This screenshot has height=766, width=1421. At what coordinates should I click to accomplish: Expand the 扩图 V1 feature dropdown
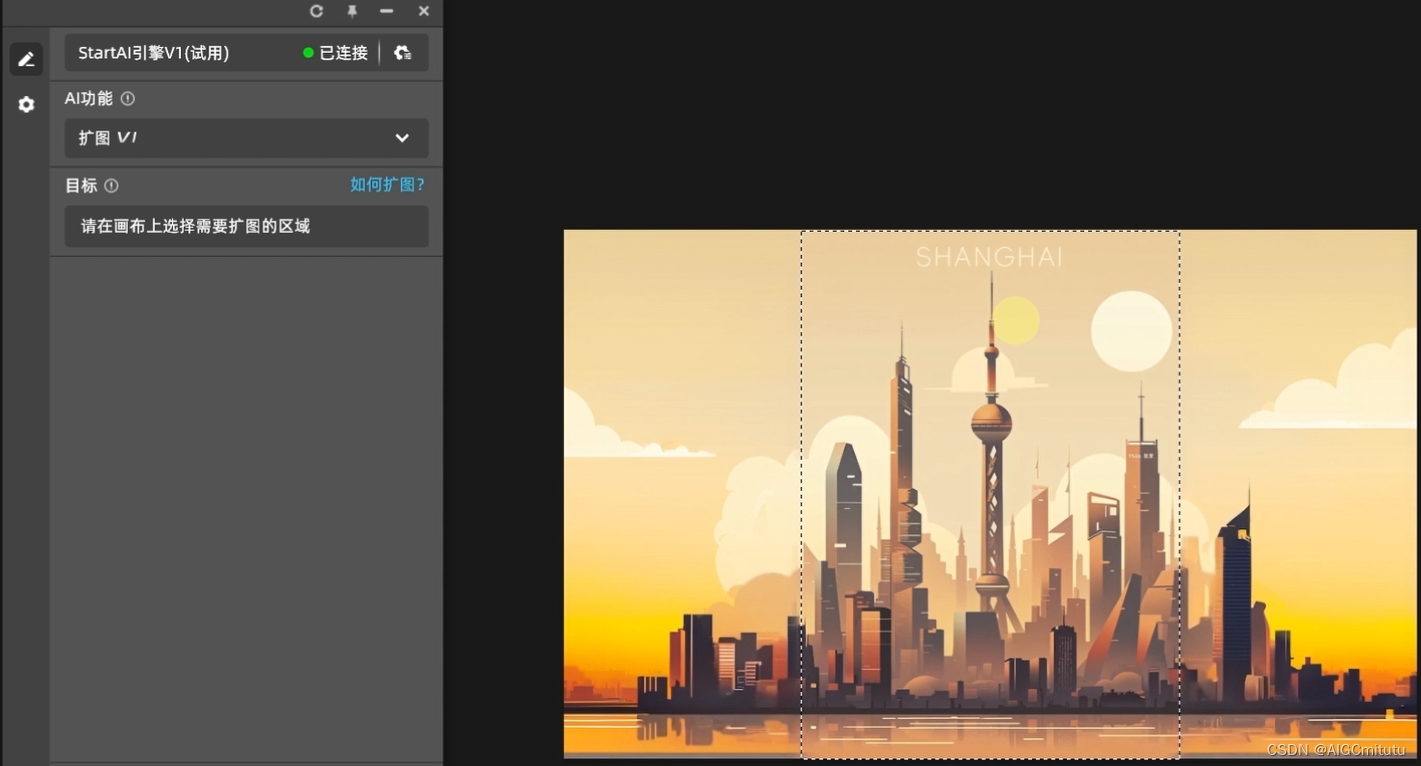click(x=246, y=138)
